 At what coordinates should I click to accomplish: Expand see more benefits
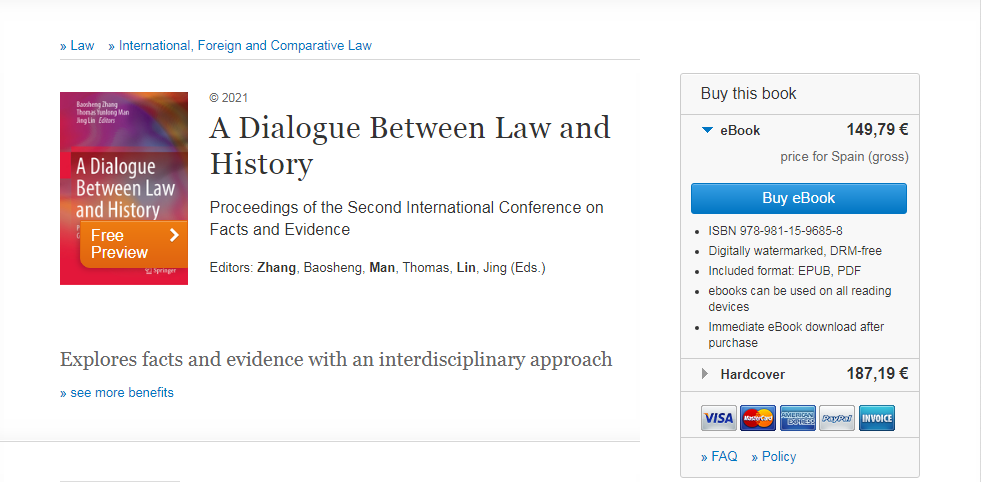117,393
